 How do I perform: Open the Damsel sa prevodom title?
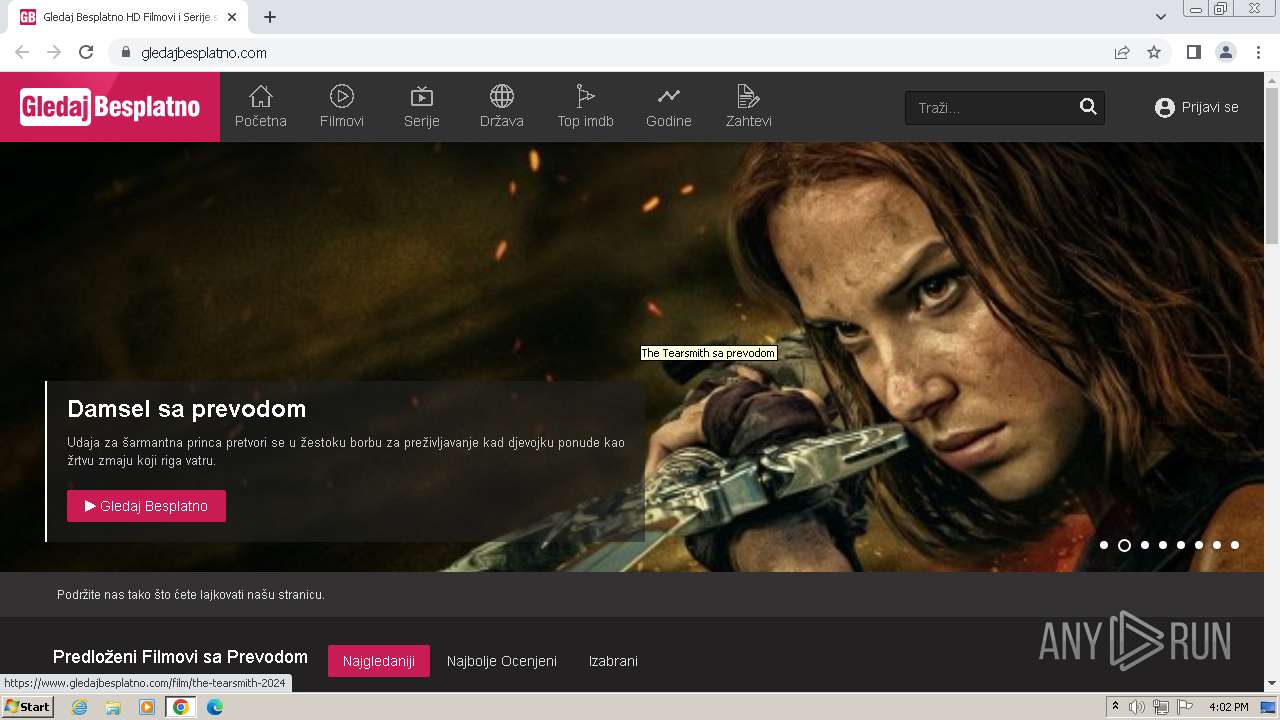[186, 409]
